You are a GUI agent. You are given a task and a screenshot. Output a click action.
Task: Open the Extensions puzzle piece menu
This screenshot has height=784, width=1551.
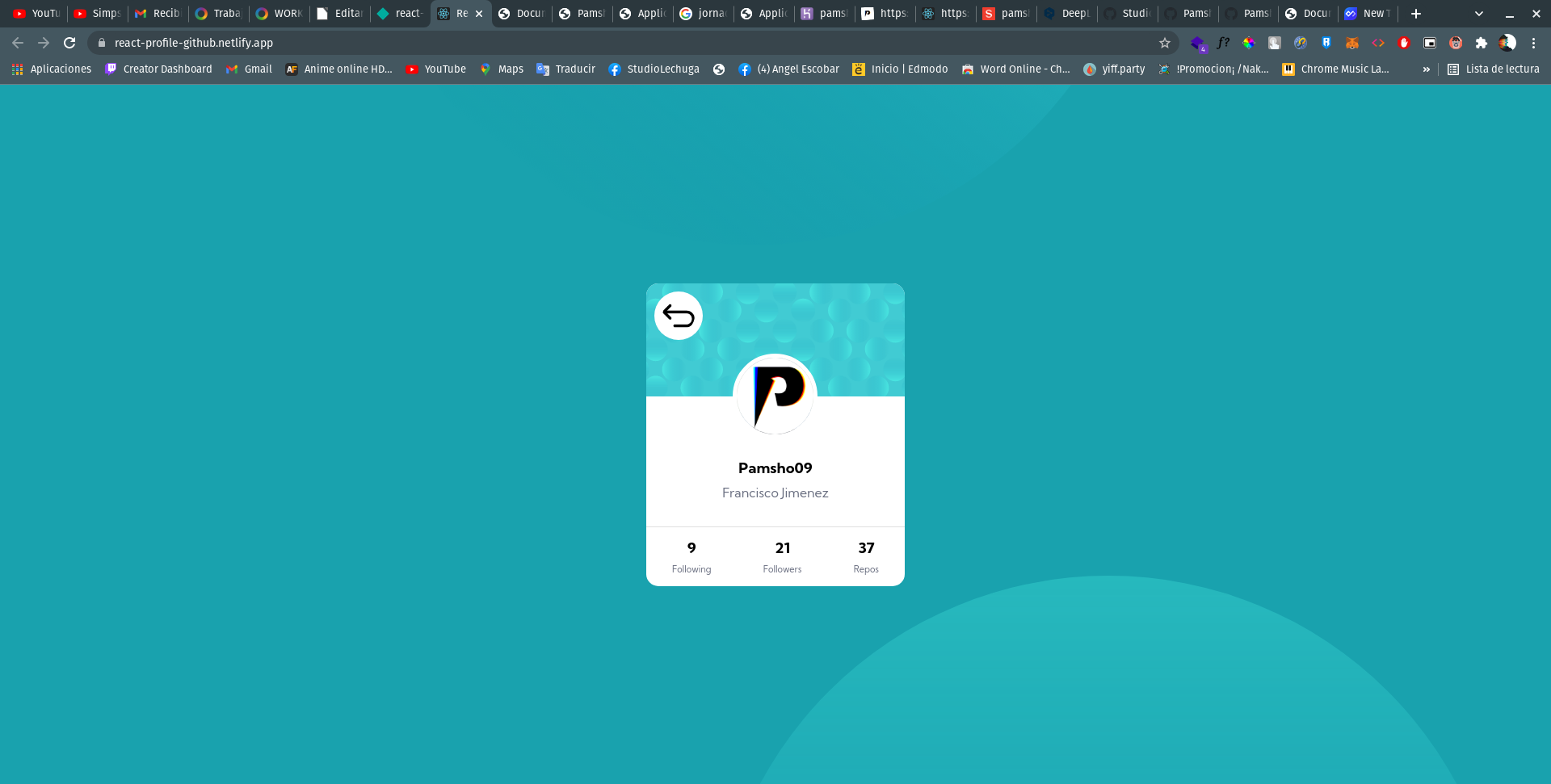[x=1482, y=43]
